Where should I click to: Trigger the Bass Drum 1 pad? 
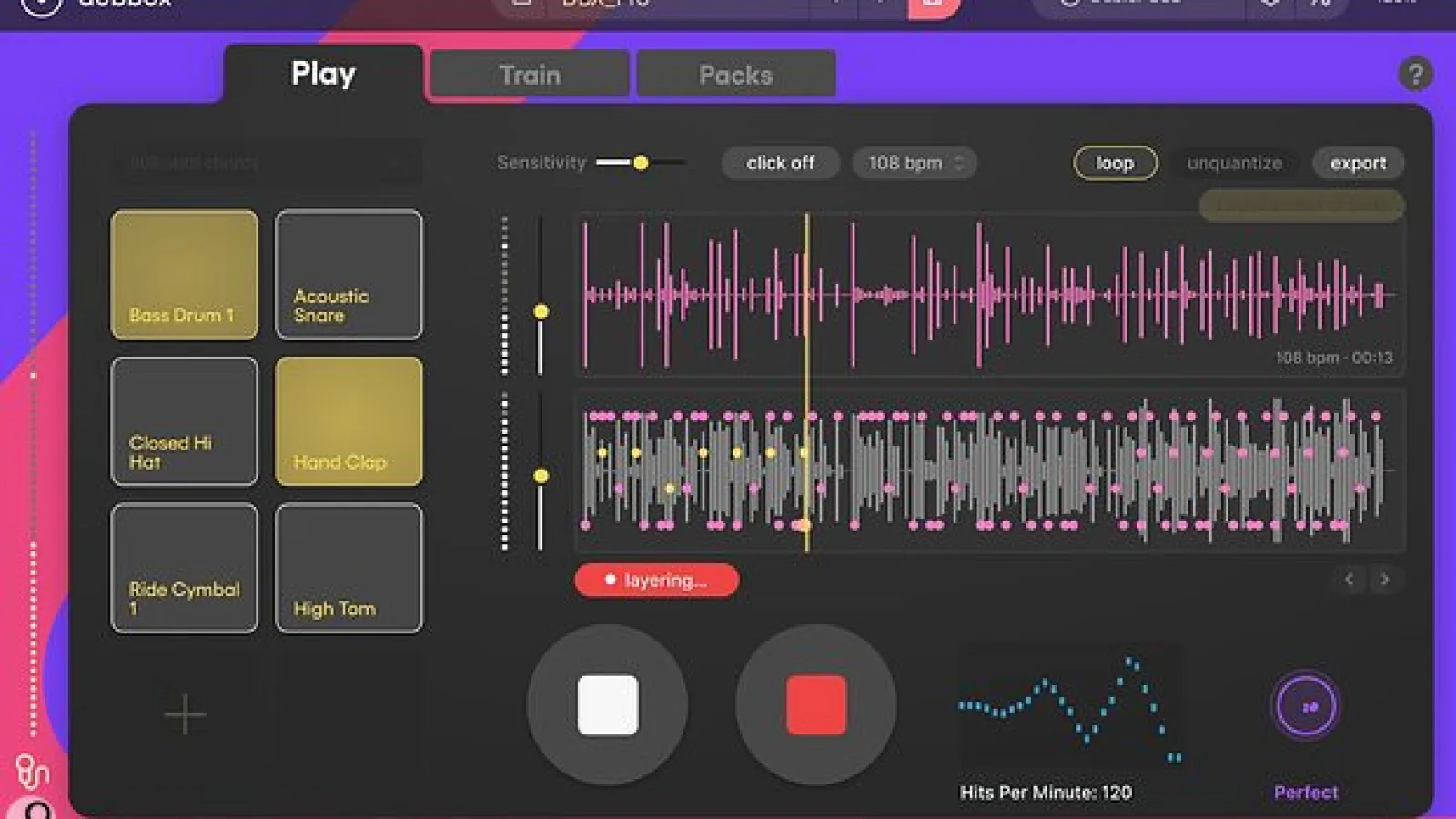click(185, 275)
